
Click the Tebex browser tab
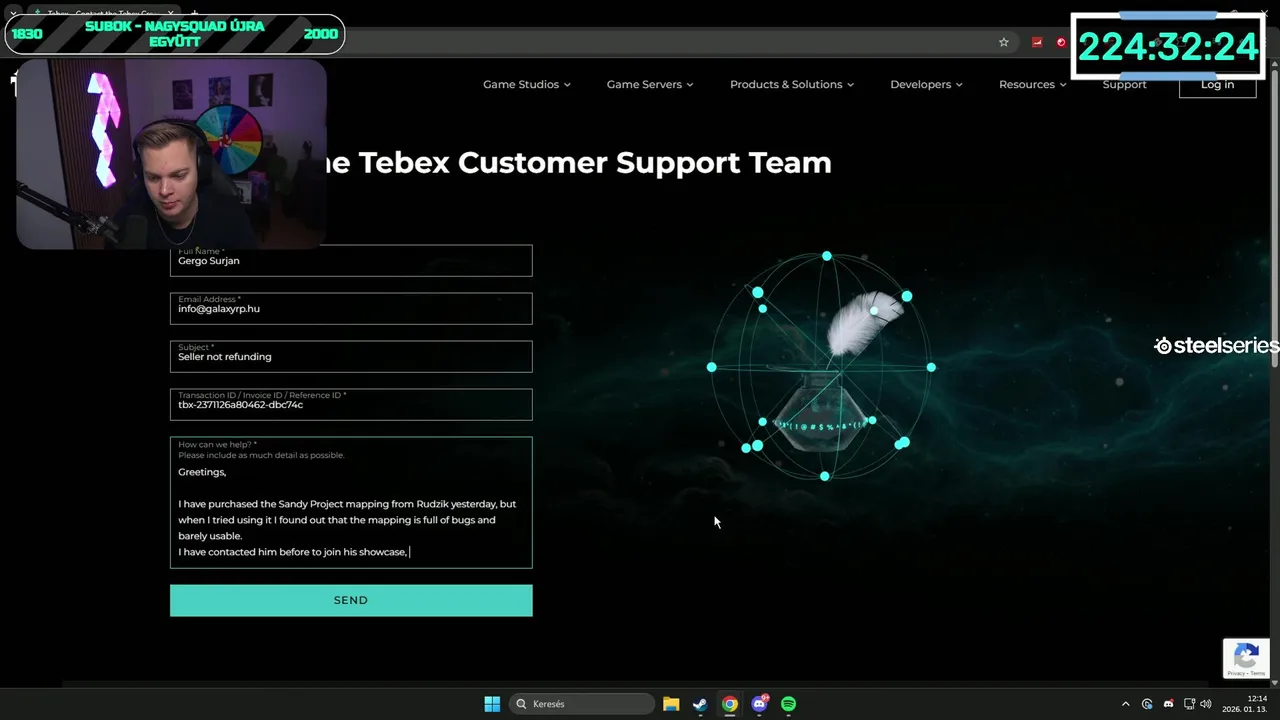(105, 13)
